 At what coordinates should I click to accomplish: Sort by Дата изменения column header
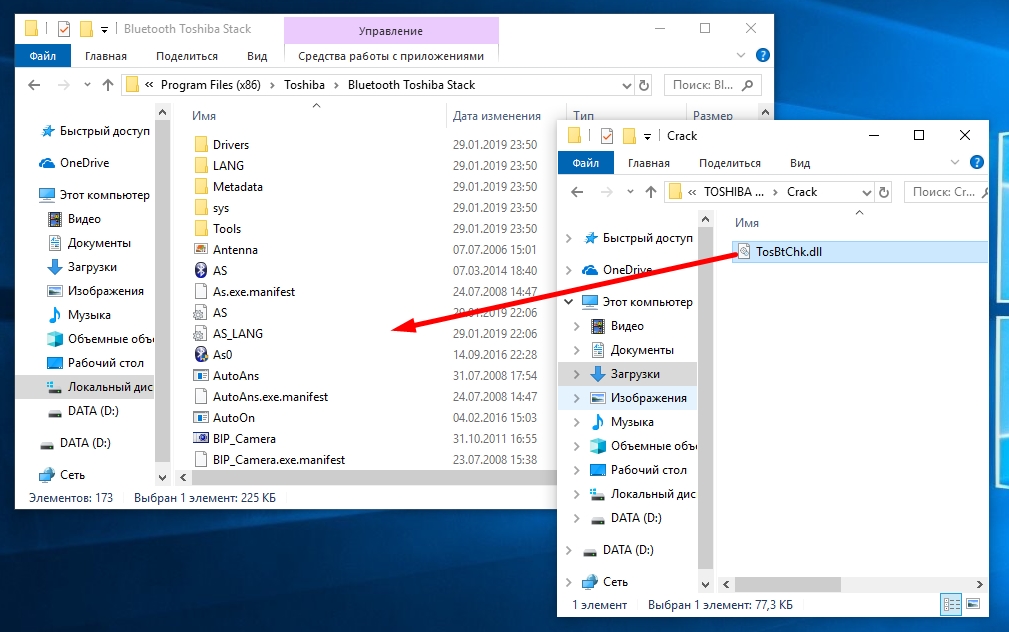coord(496,116)
